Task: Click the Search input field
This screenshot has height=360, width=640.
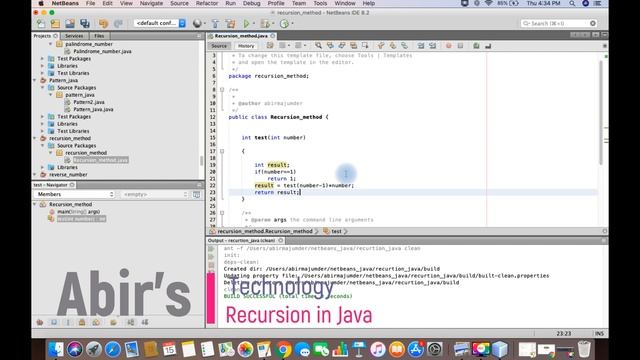Action: tap(558, 23)
